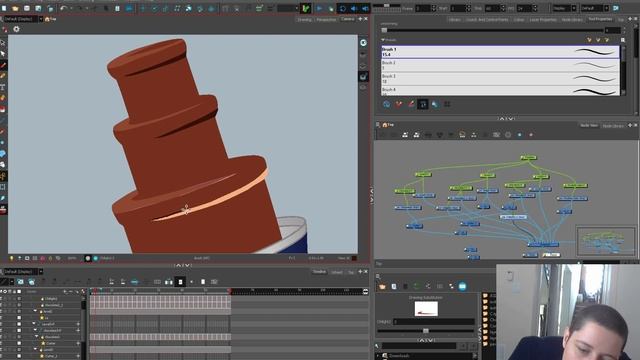The height and width of the screenshot is (360, 640).
Task: Start playback with the Play button
Action: 319,8
